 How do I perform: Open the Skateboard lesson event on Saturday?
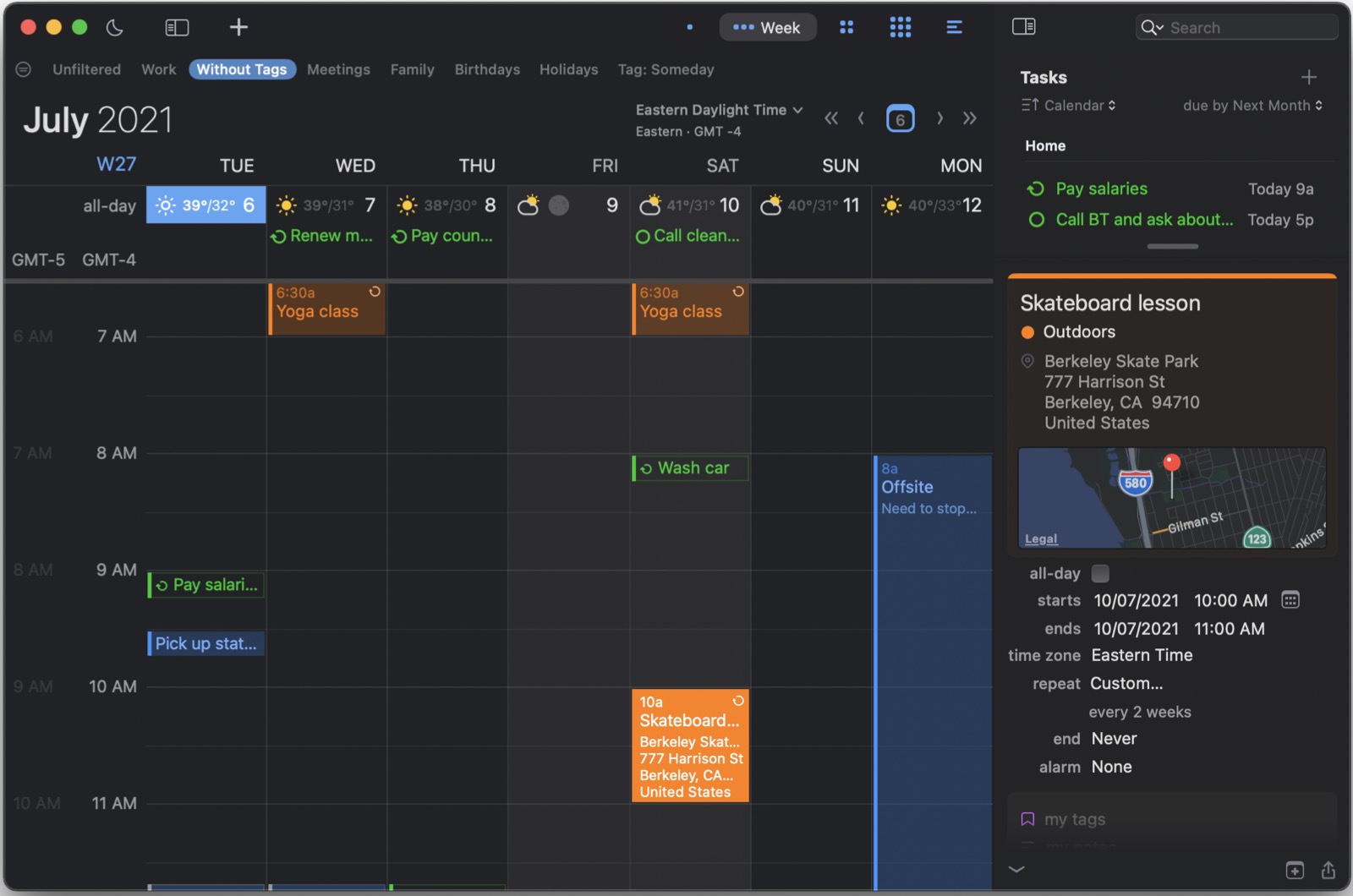[x=690, y=746]
